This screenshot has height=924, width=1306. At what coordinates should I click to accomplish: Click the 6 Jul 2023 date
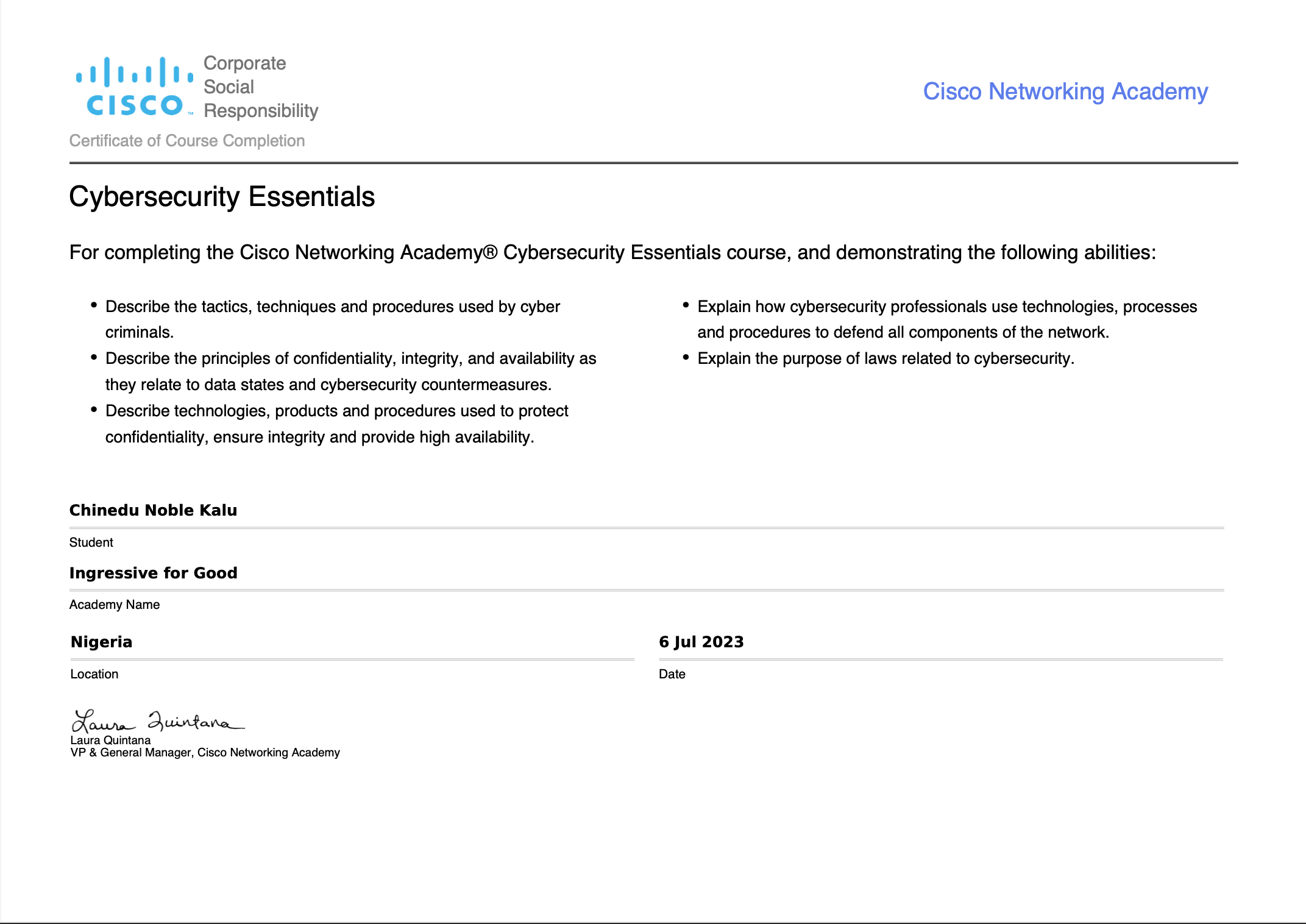pos(701,642)
